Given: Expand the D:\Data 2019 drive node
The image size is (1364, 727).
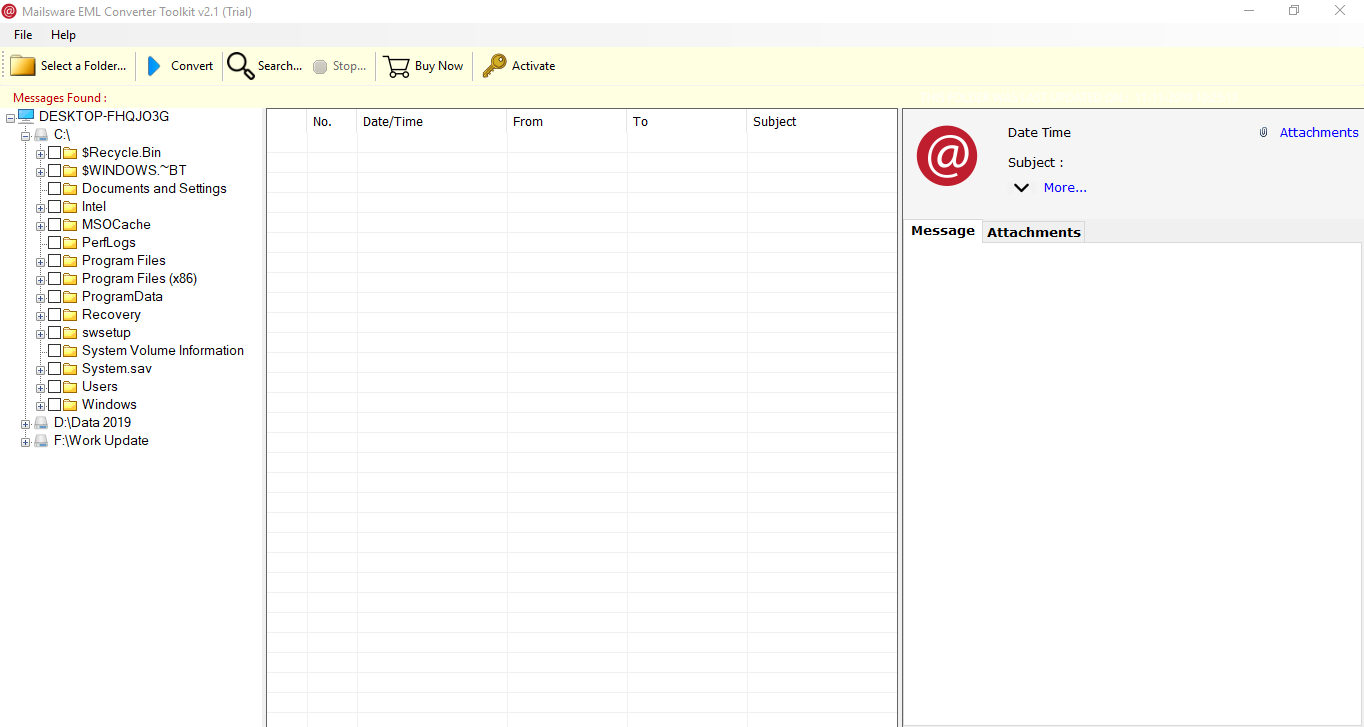Looking at the screenshot, I should click(26, 424).
